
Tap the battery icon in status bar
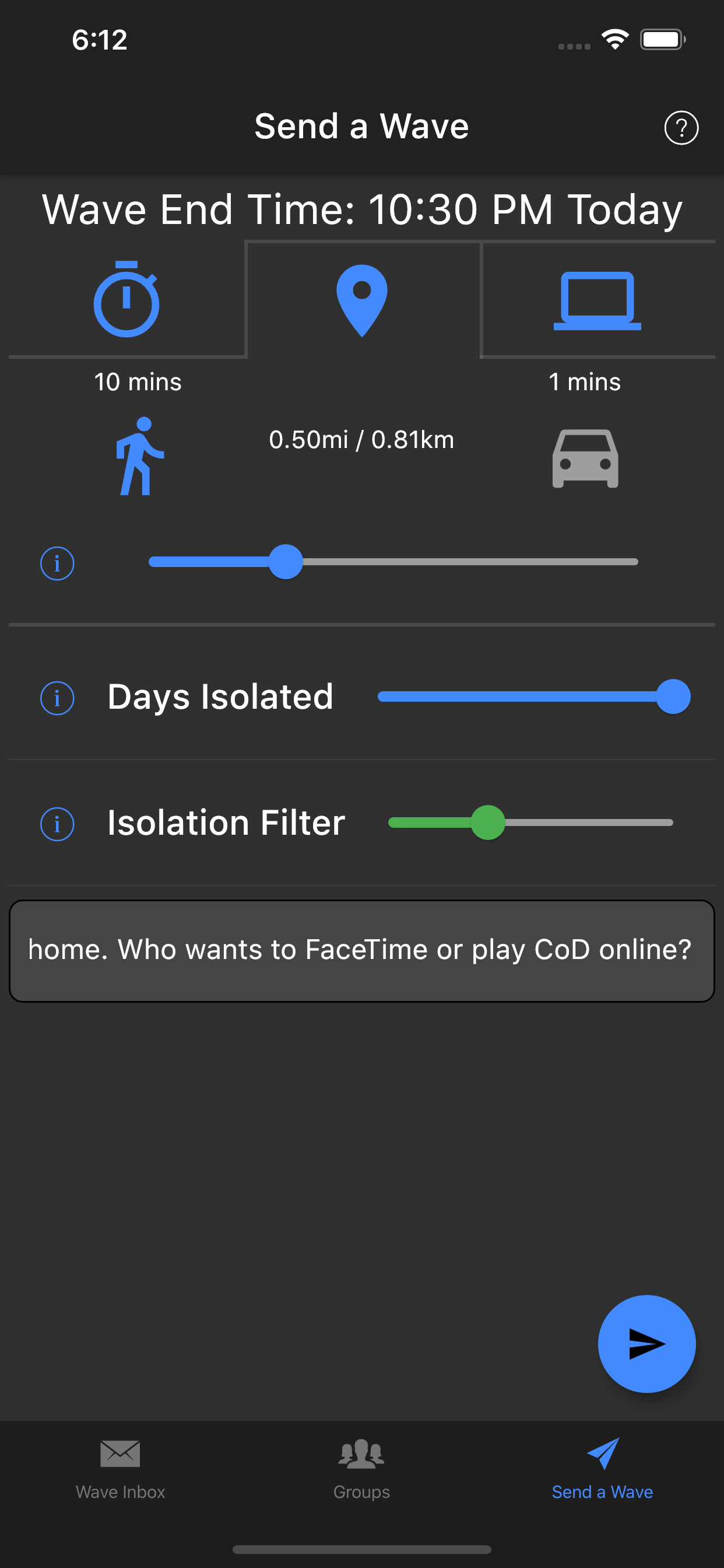662,40
